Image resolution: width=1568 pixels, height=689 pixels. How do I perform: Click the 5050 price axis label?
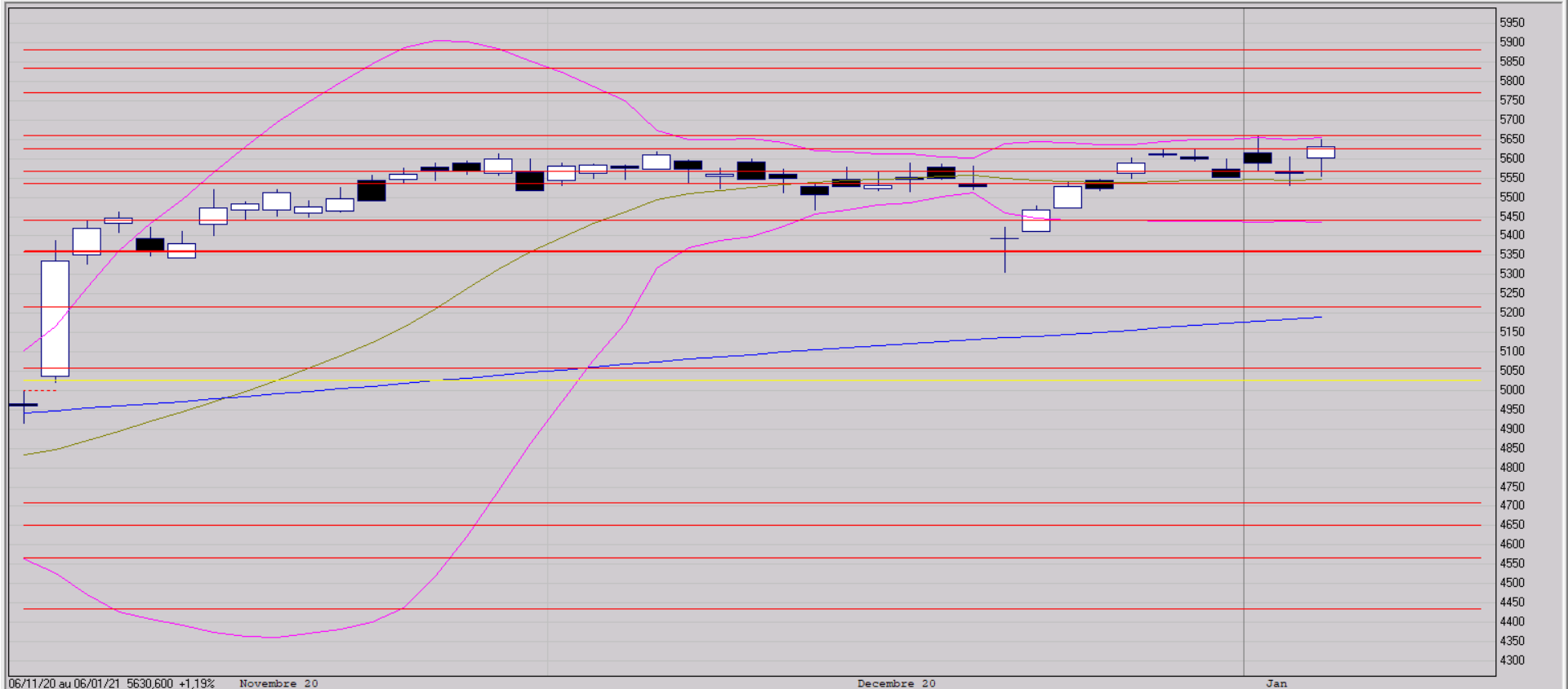[x=1512, y=371]
